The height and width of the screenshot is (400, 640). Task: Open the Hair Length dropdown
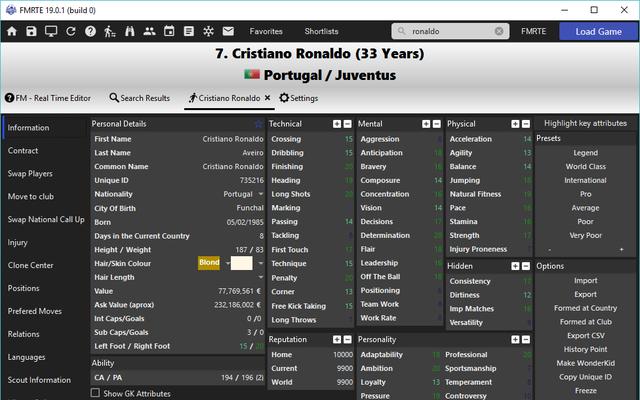tap(260, 277)
